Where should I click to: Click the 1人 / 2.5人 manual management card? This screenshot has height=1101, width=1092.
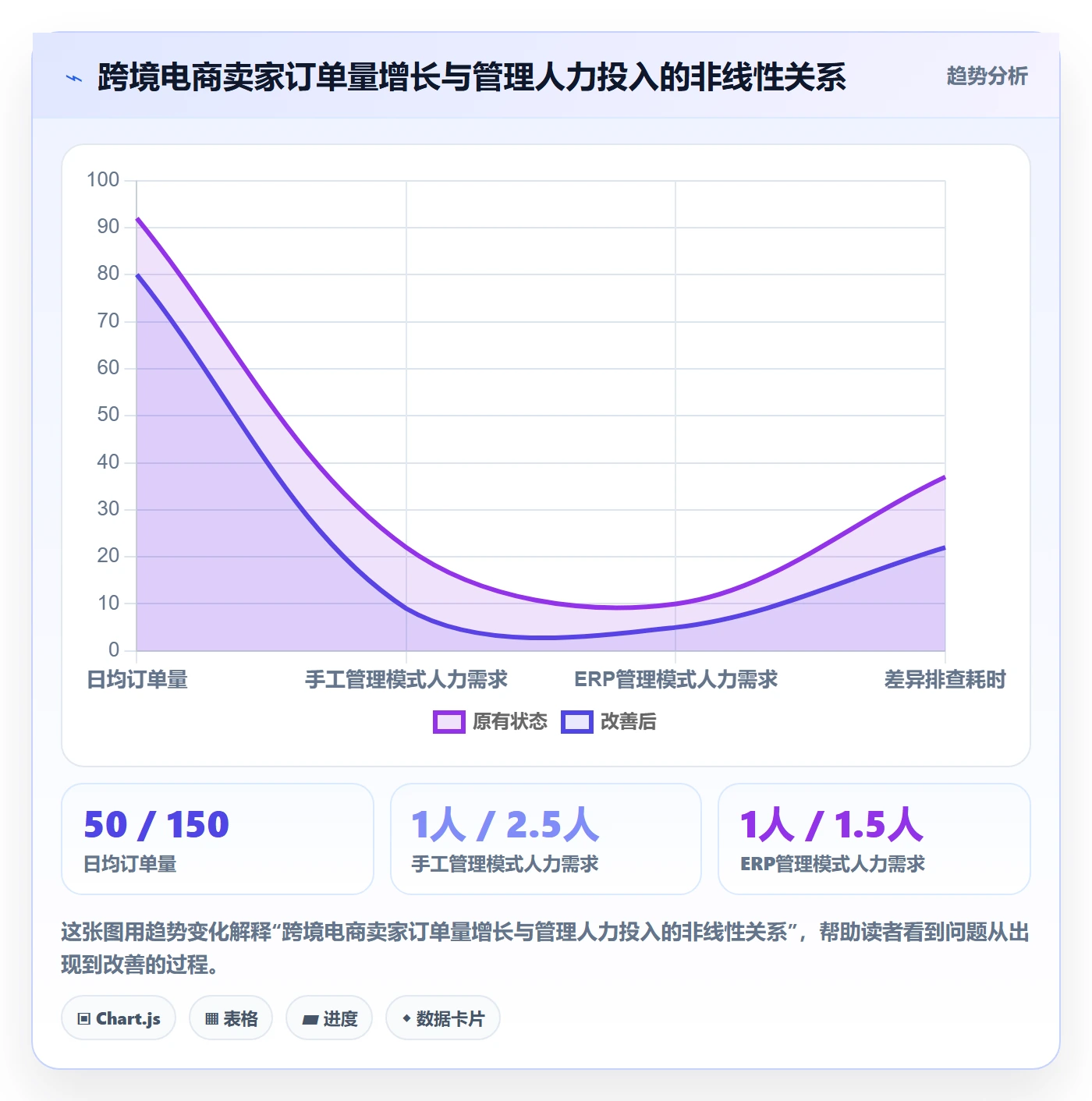click(x=546, y=839)
